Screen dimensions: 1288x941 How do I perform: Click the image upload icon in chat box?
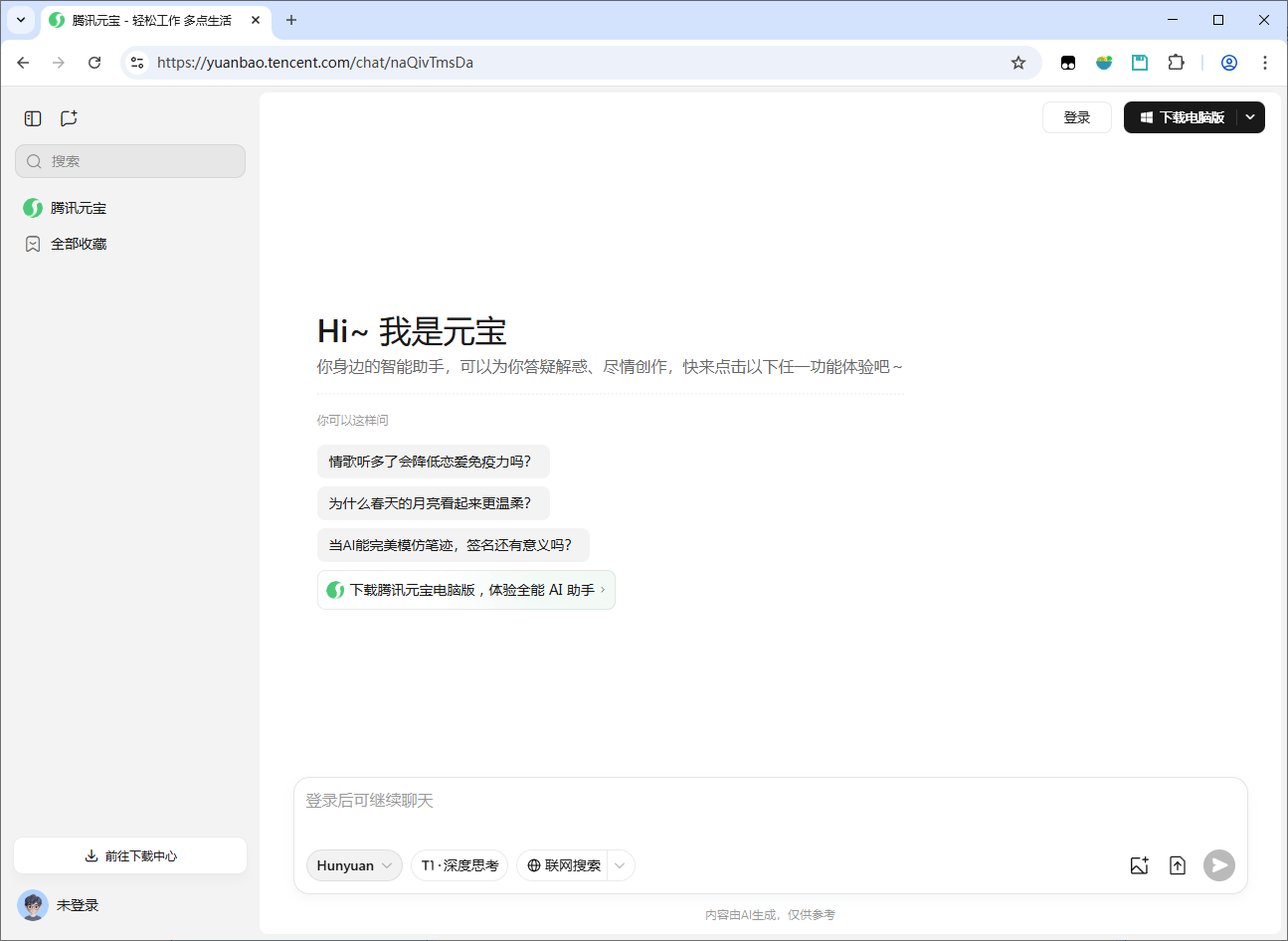tap(1140, 865)
